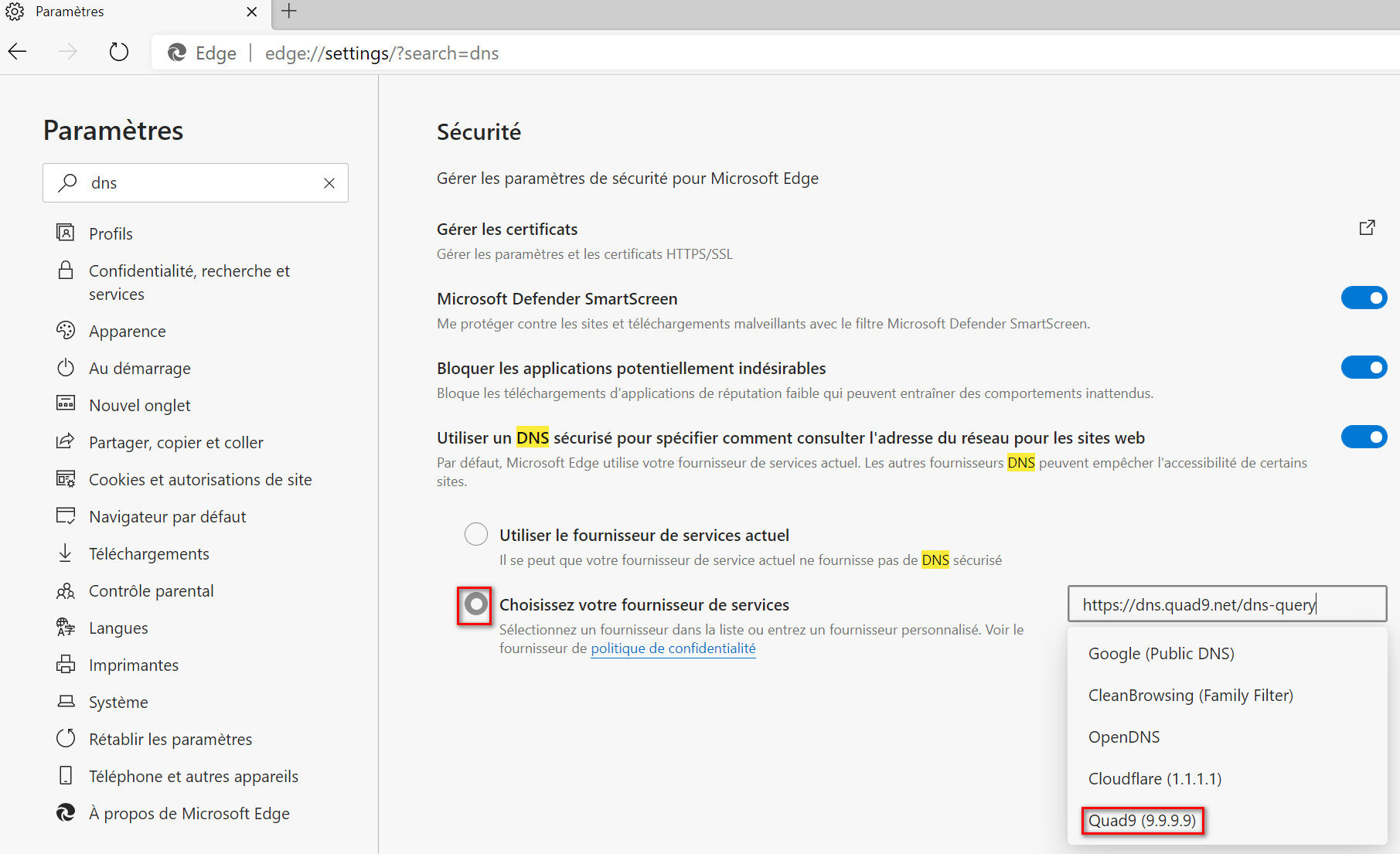Toggle off the secure DNS setting
The image size is (1400, 854).
click(x=1364, y=437)
